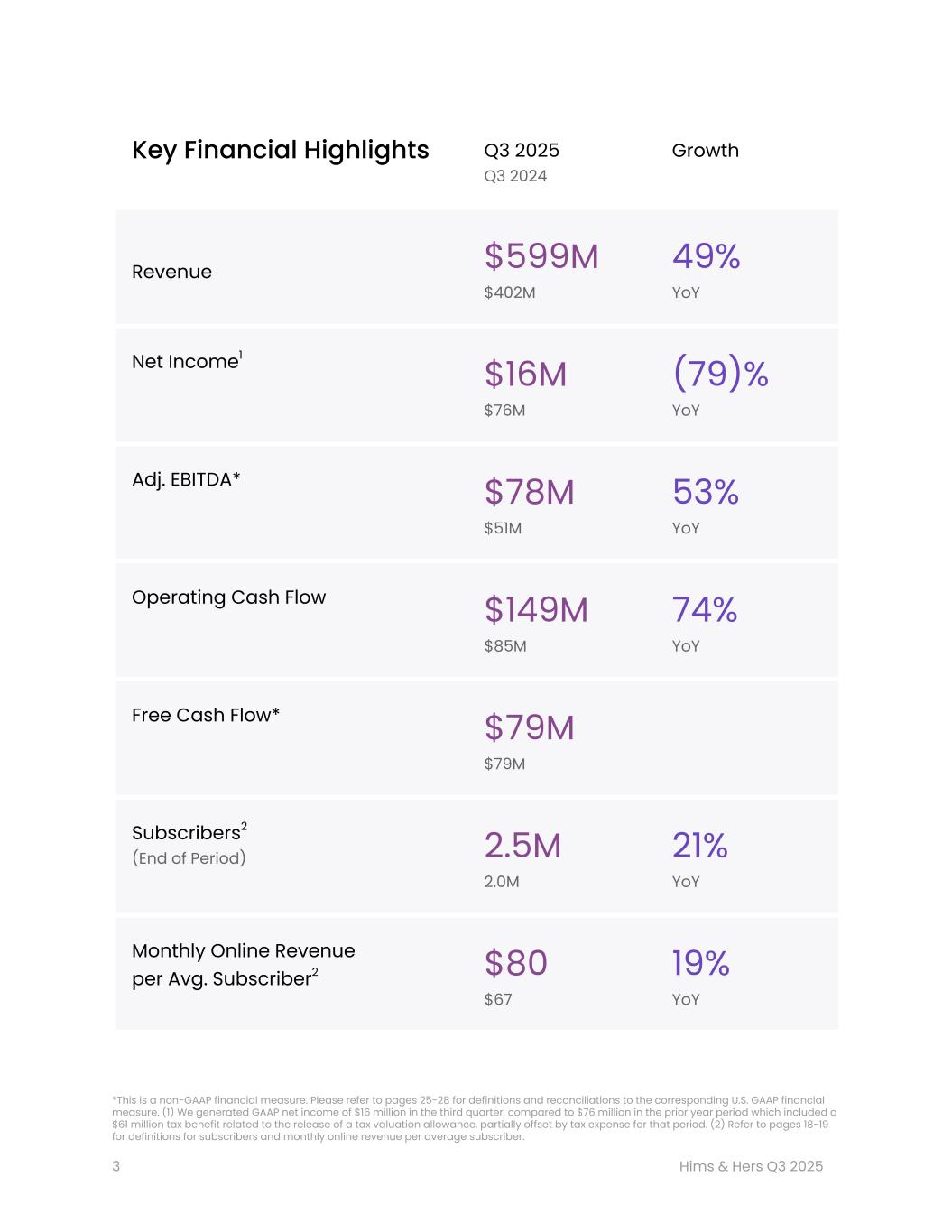952x1232 pixels.
Task: Select the Net Income row label
Action: click(x=186, y=362)
